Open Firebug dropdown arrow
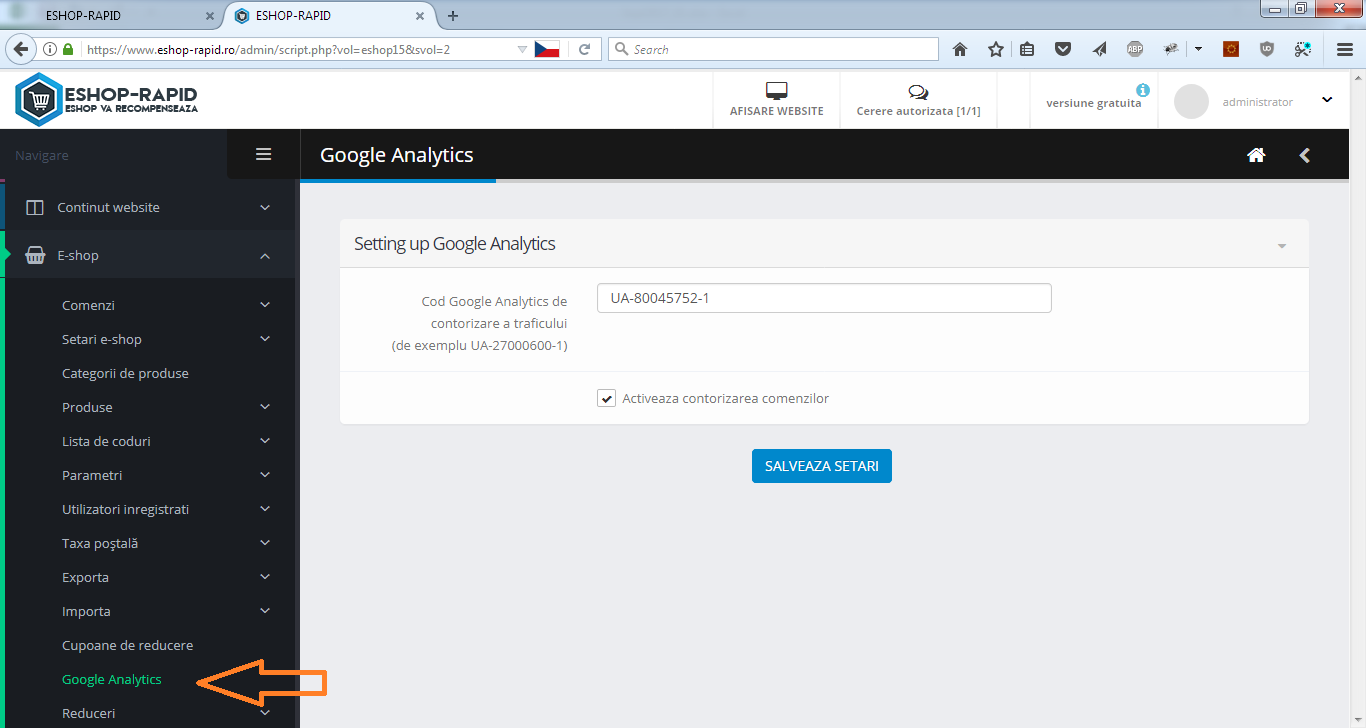The width and height of the screenshot is (1366, 728). pyautogui.click(x=1198, y=49)
